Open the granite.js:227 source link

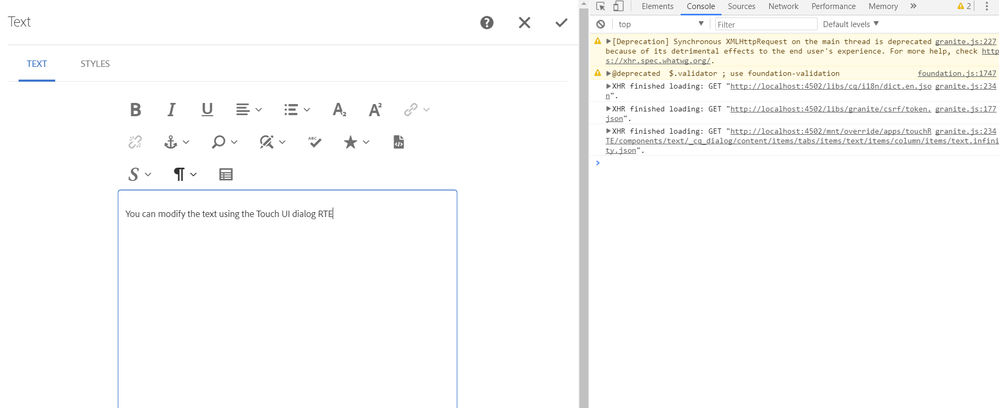(x=966, y=41)
